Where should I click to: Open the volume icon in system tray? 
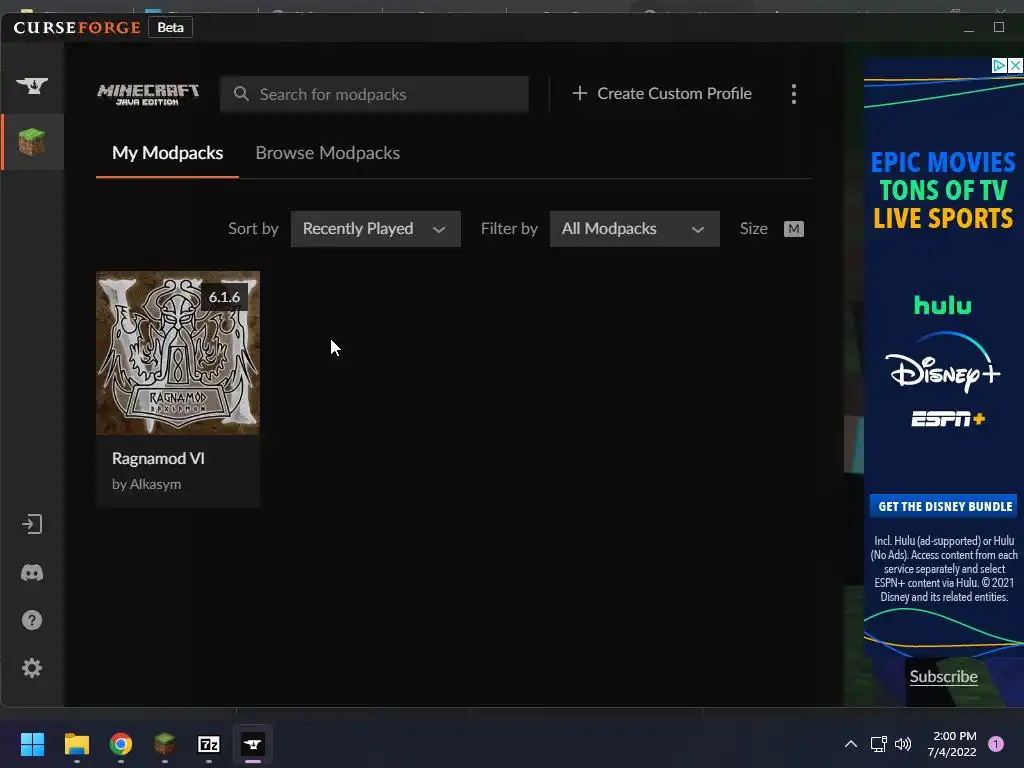click(903, 744)
